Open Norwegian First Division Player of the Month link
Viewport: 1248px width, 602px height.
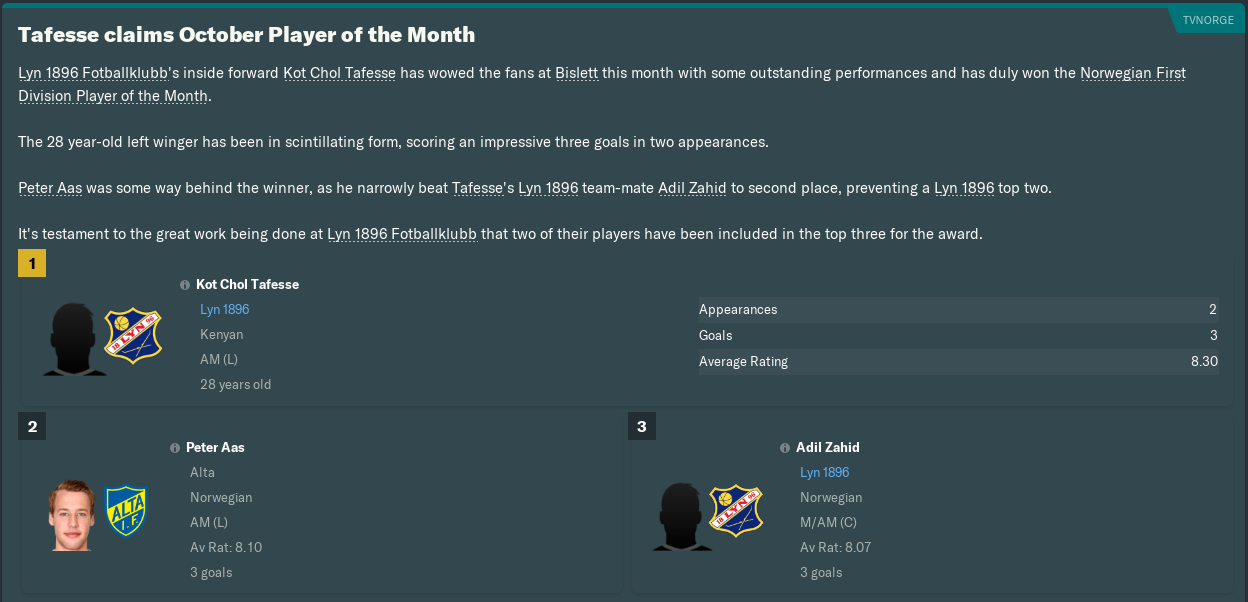point(1133,73)
